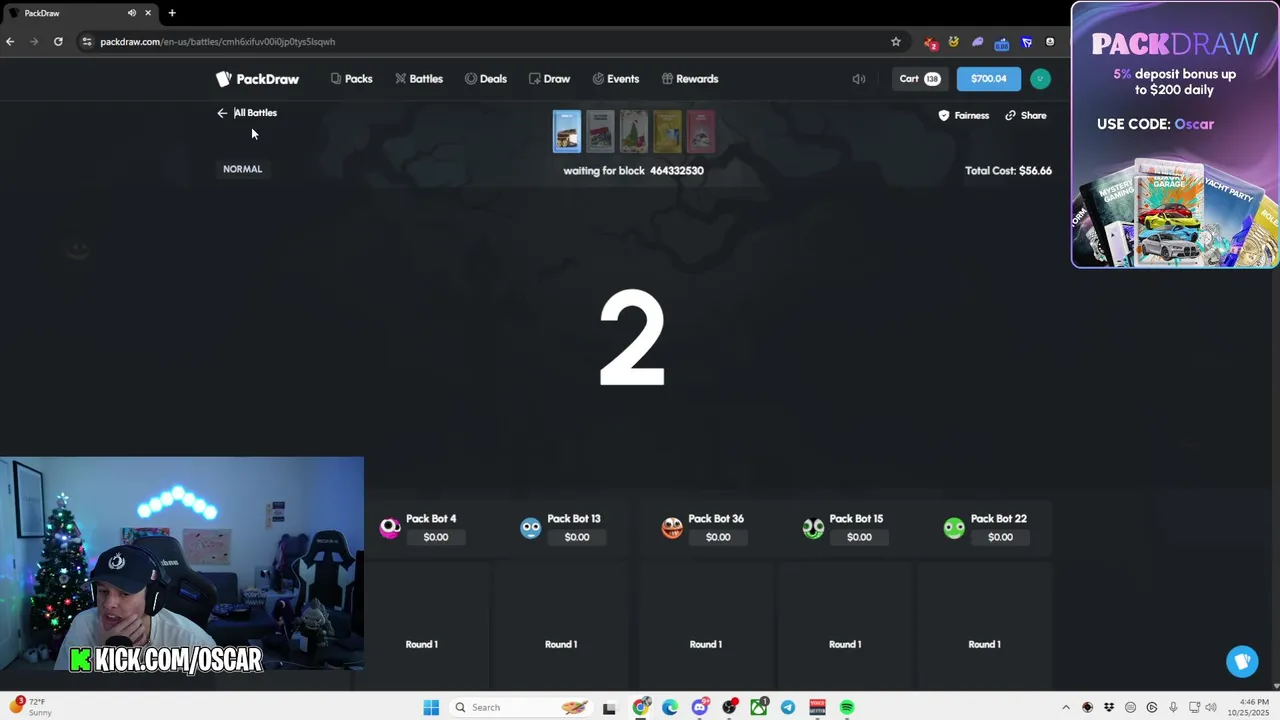Select the fifth red pack thumbnail

tap(701, 131)
